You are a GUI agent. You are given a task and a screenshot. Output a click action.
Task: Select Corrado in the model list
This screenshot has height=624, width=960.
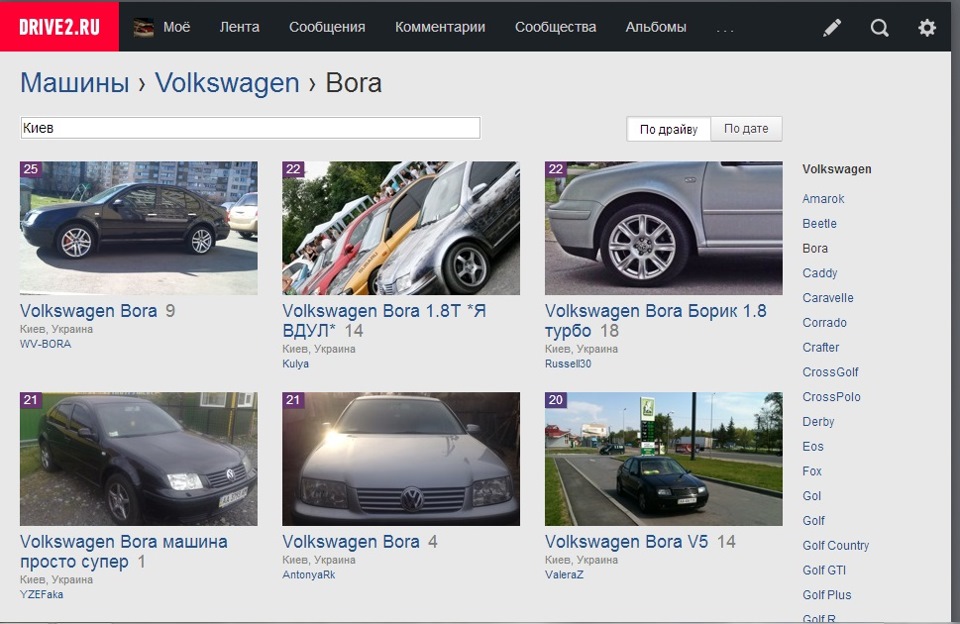coord(825,323)
